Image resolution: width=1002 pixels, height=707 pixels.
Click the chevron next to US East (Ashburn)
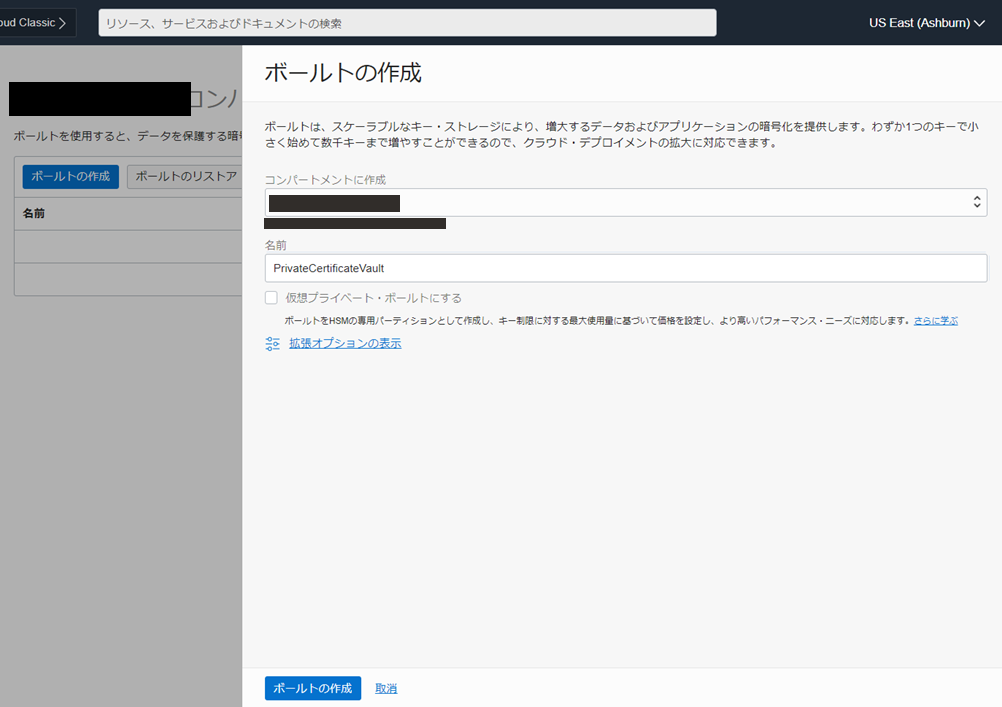click(979, 23)
